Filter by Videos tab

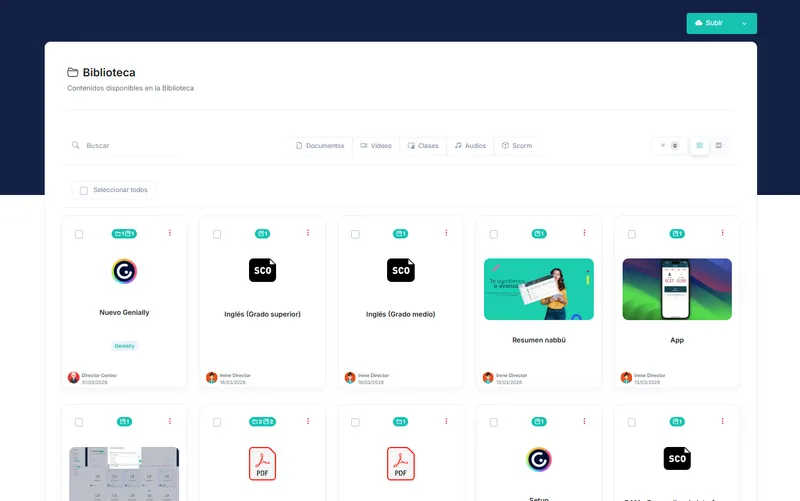pos(376,146)
